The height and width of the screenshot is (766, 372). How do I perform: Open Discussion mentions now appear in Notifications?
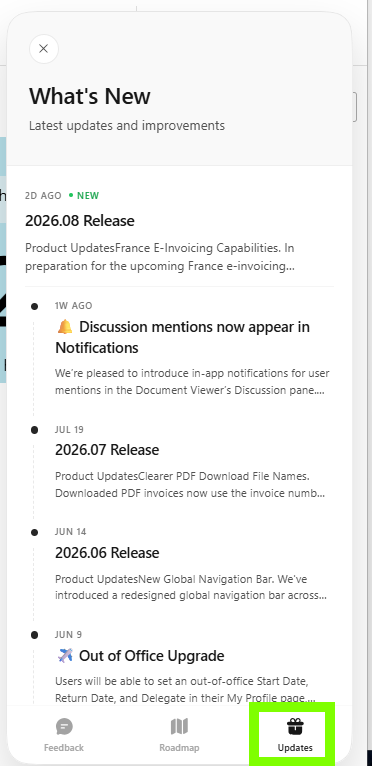(182, 337)
